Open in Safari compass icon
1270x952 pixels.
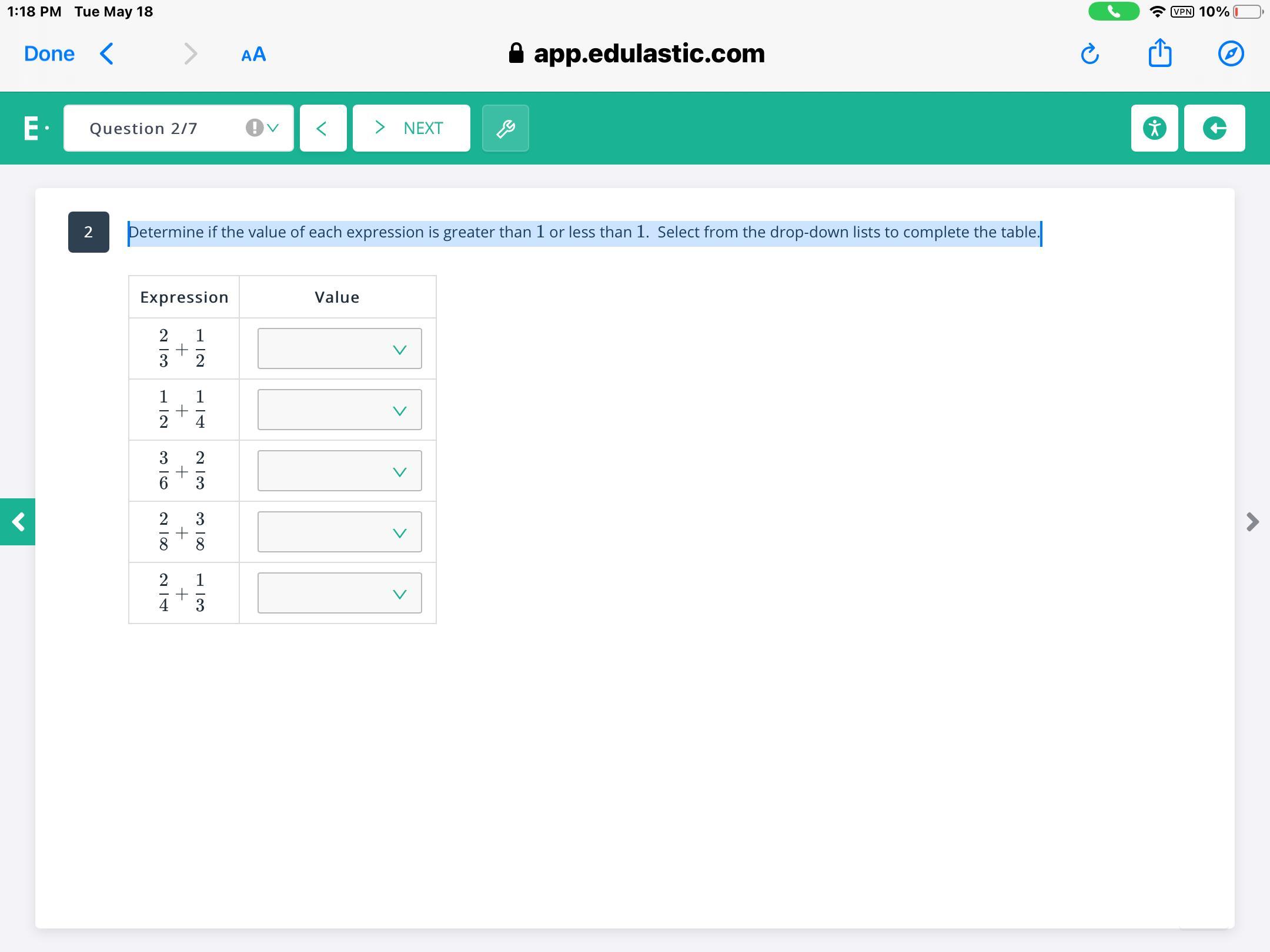click(x=1230, y=54)
